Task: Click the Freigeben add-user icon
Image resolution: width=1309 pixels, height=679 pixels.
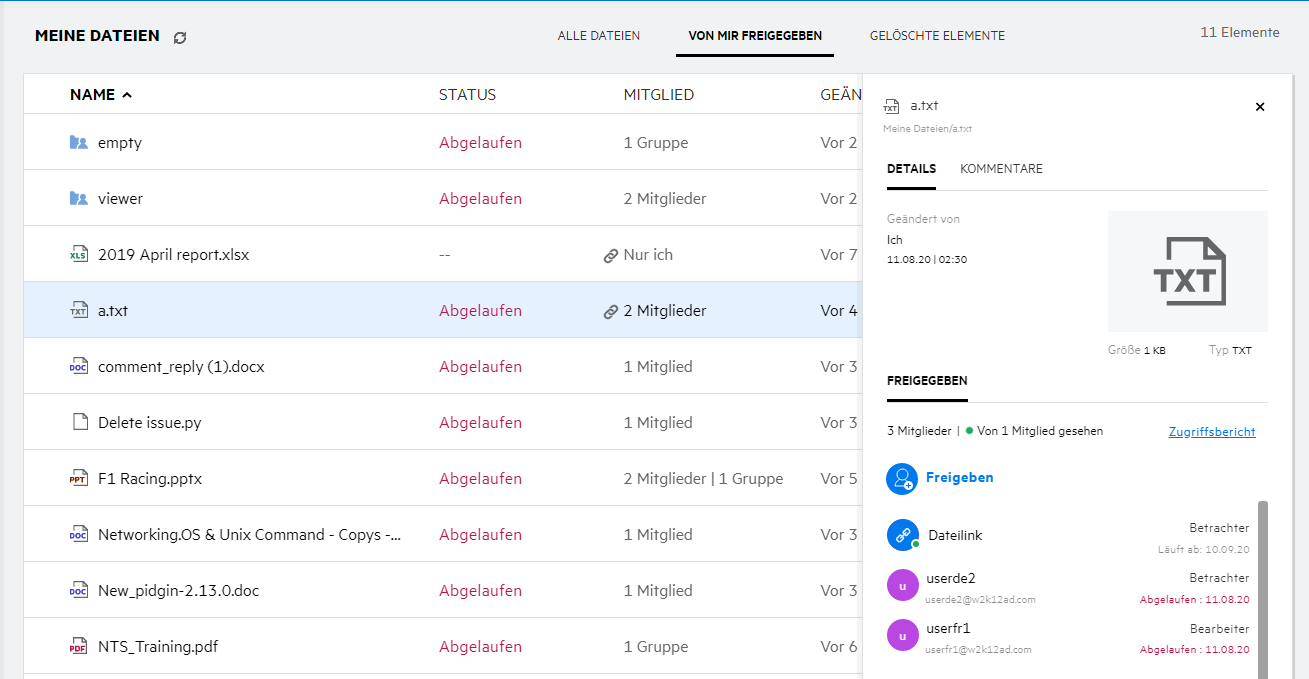Action: coord(902,479)
